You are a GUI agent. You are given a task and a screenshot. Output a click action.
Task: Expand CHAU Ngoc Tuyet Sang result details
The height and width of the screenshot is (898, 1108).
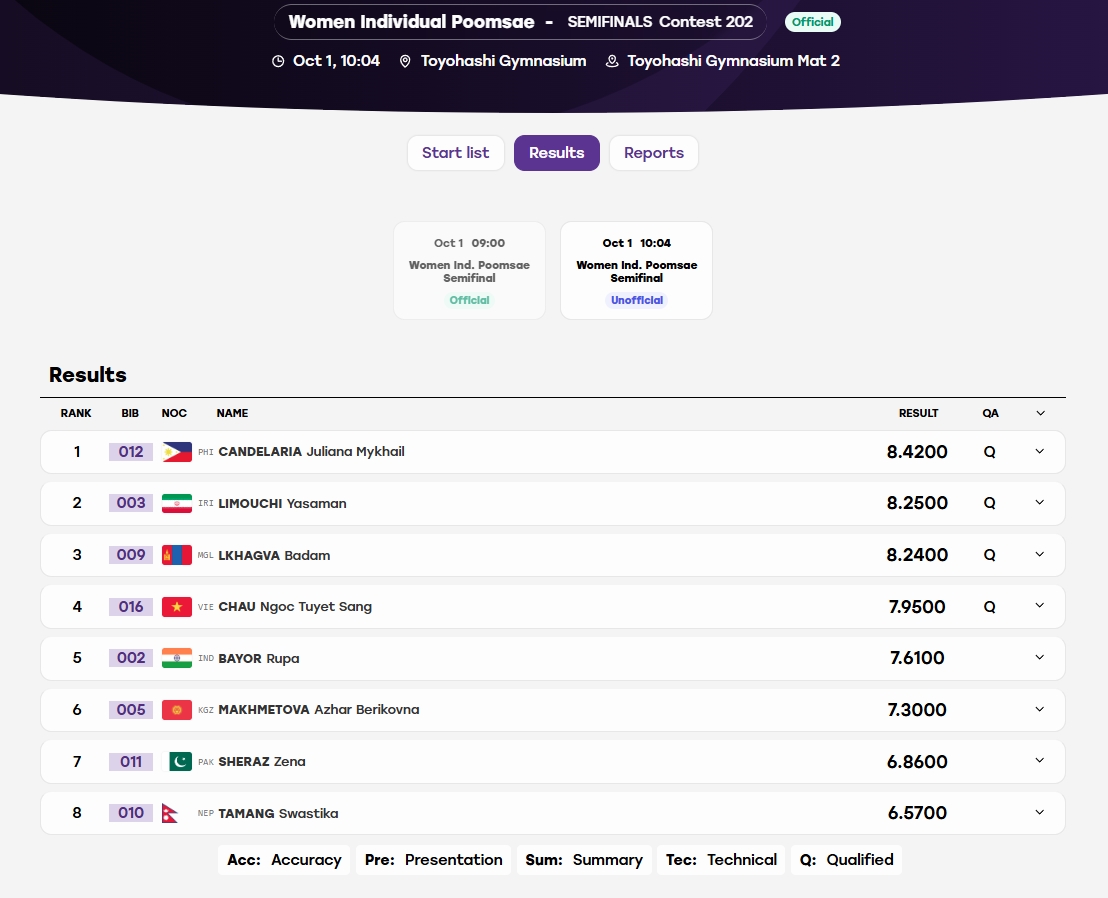1039,605
